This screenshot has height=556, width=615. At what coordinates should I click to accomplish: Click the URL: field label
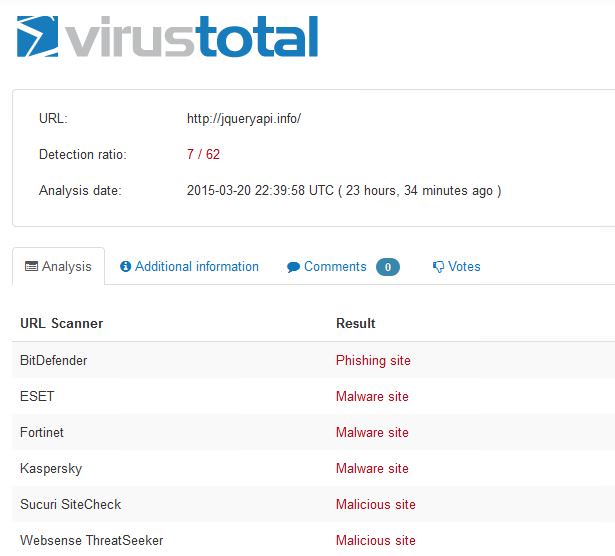53,118
